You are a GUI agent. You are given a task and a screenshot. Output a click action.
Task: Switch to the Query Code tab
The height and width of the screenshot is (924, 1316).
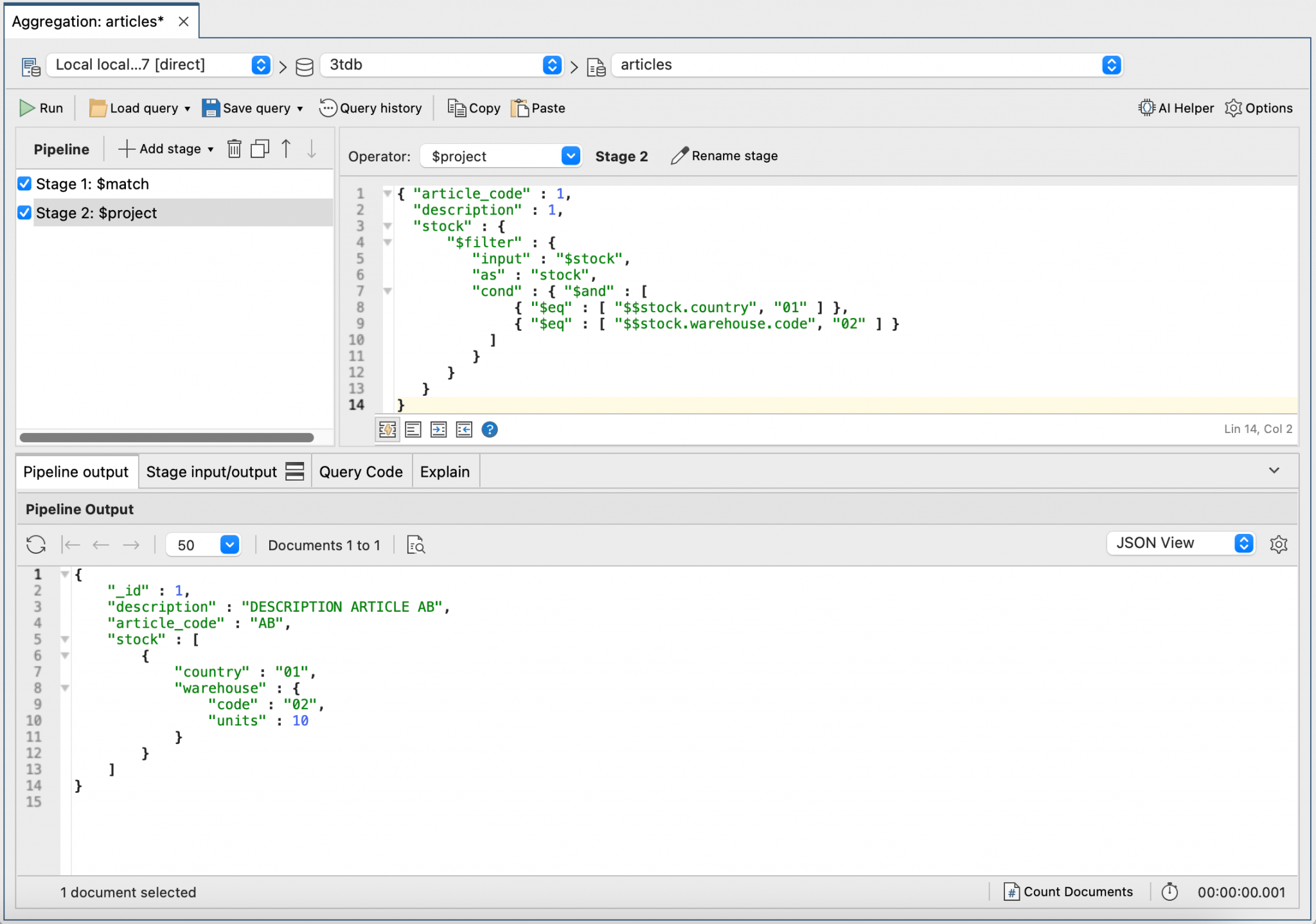click(360, 472)
